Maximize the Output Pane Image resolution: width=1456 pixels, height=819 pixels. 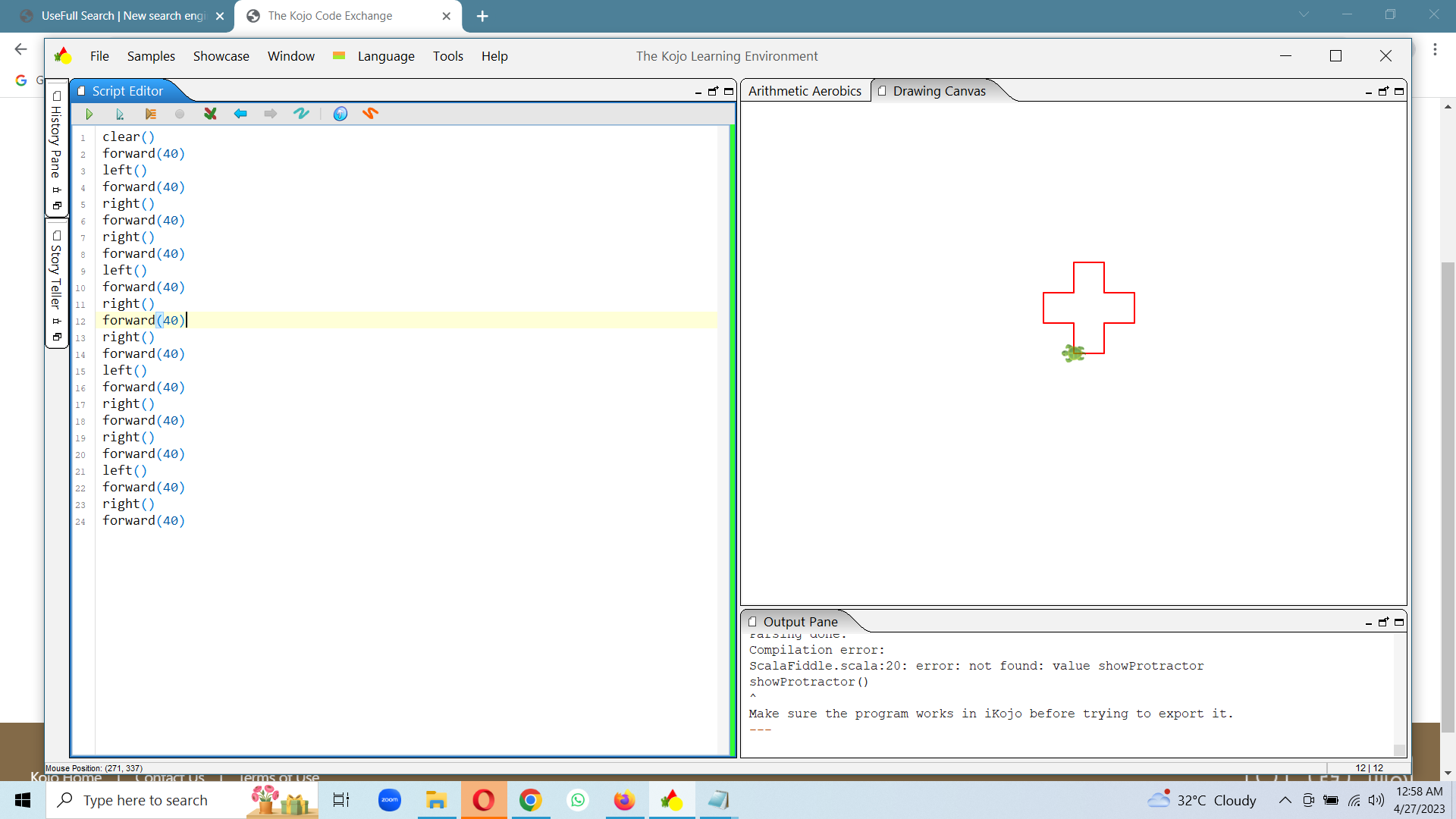point(1399,622)
